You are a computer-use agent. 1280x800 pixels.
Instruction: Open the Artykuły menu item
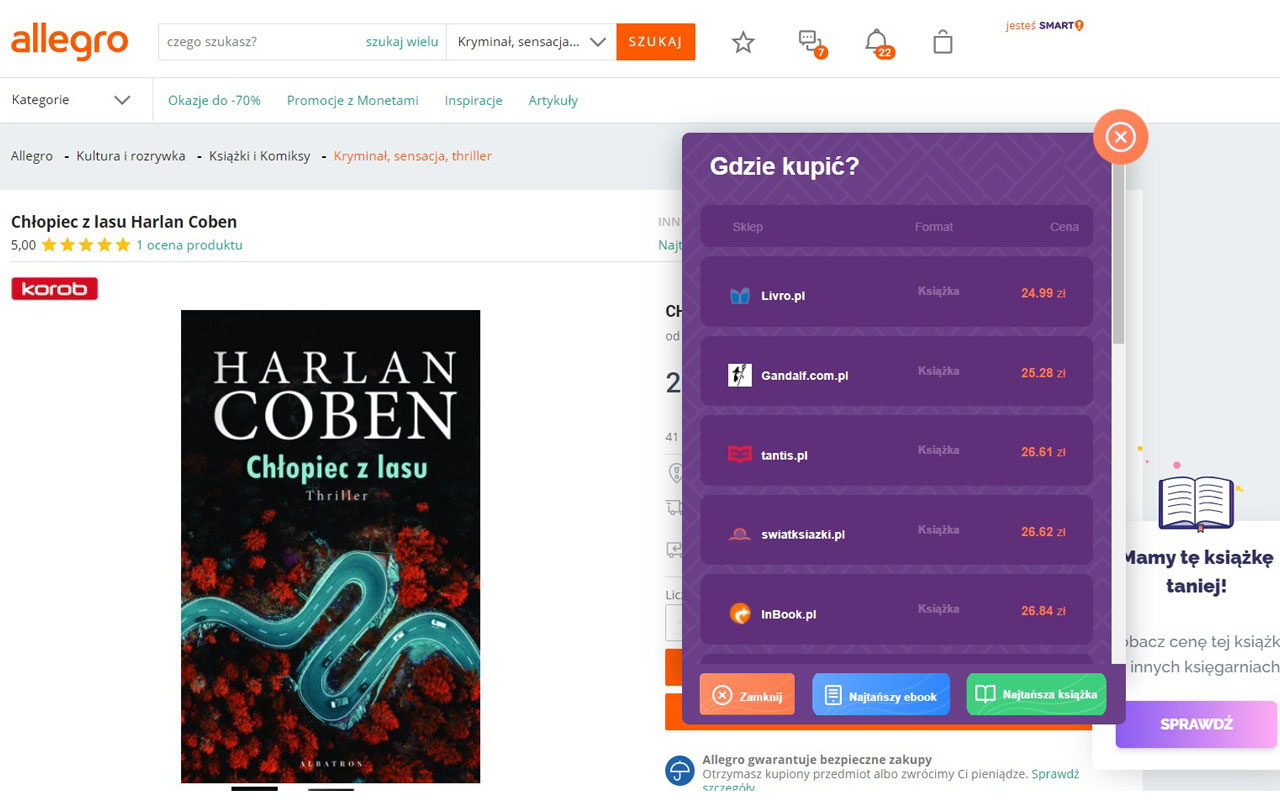[x=553, y=100]
